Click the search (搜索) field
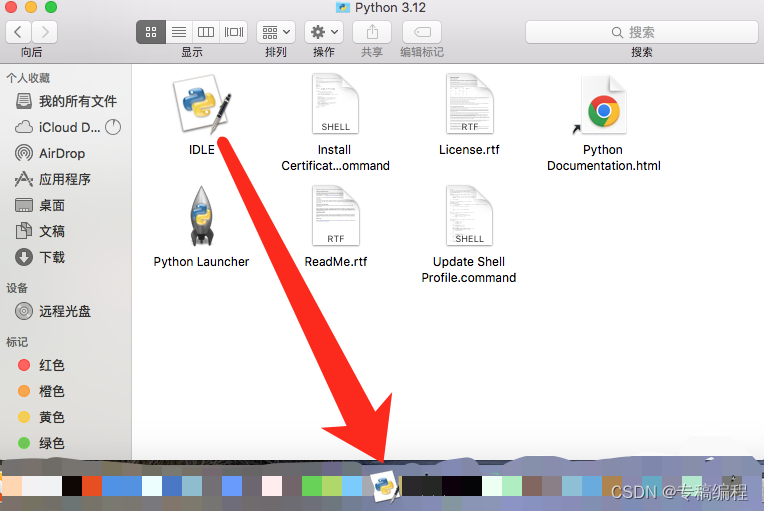This screenshot has width=764, height=511. (x=641, y=32)
